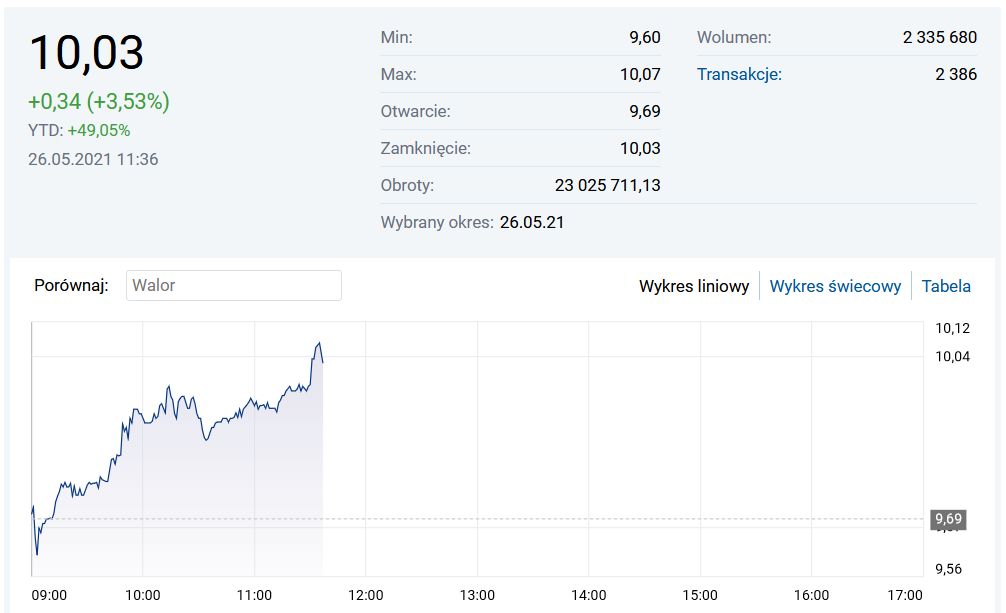
Task: Click the 17:00 time axis label
Action: (x=905, y=595)
